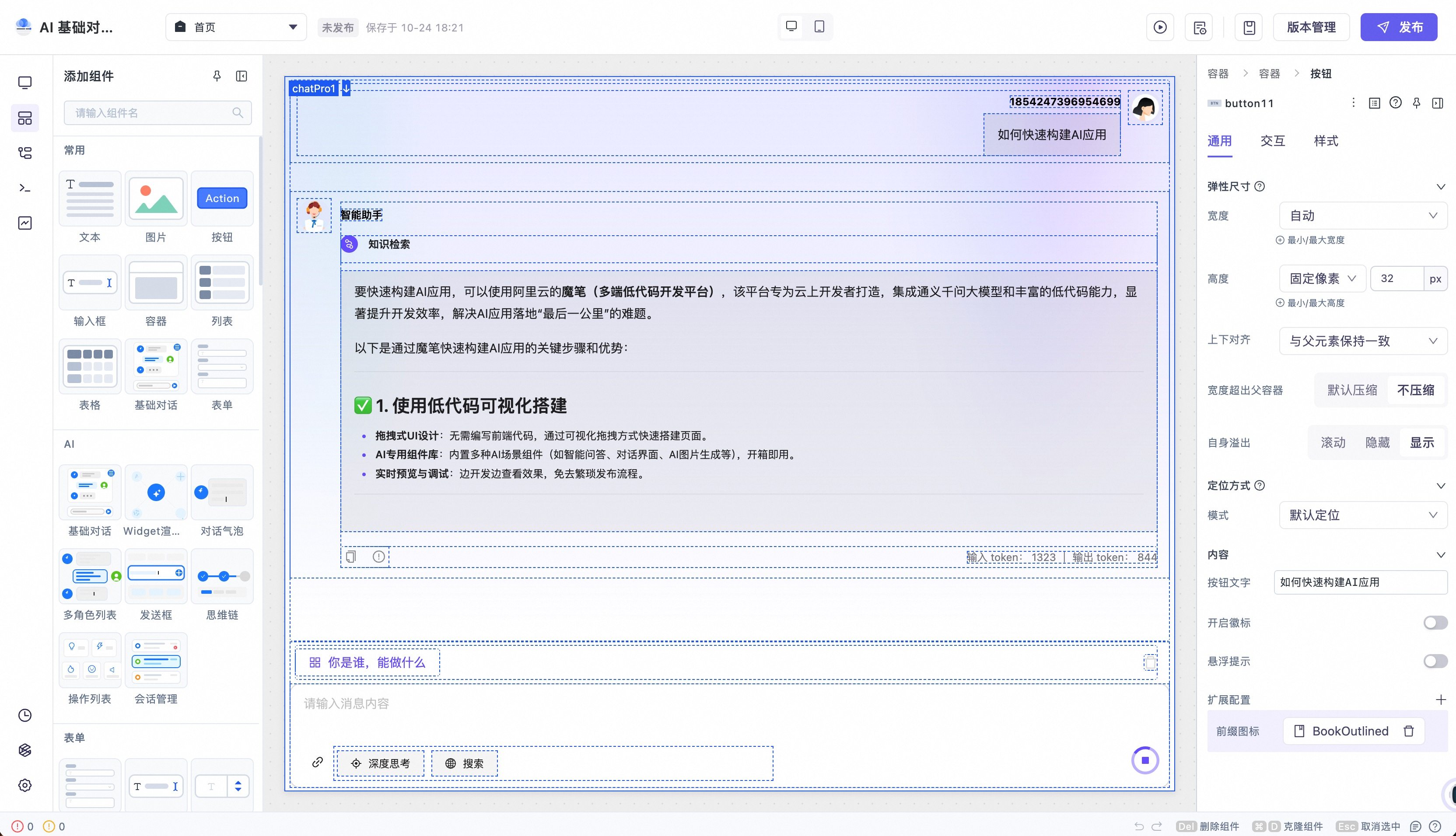The height and width of the screenshot is (836, 1456).
Task: Click the 发布 publish button
Action: [1399, 27]
